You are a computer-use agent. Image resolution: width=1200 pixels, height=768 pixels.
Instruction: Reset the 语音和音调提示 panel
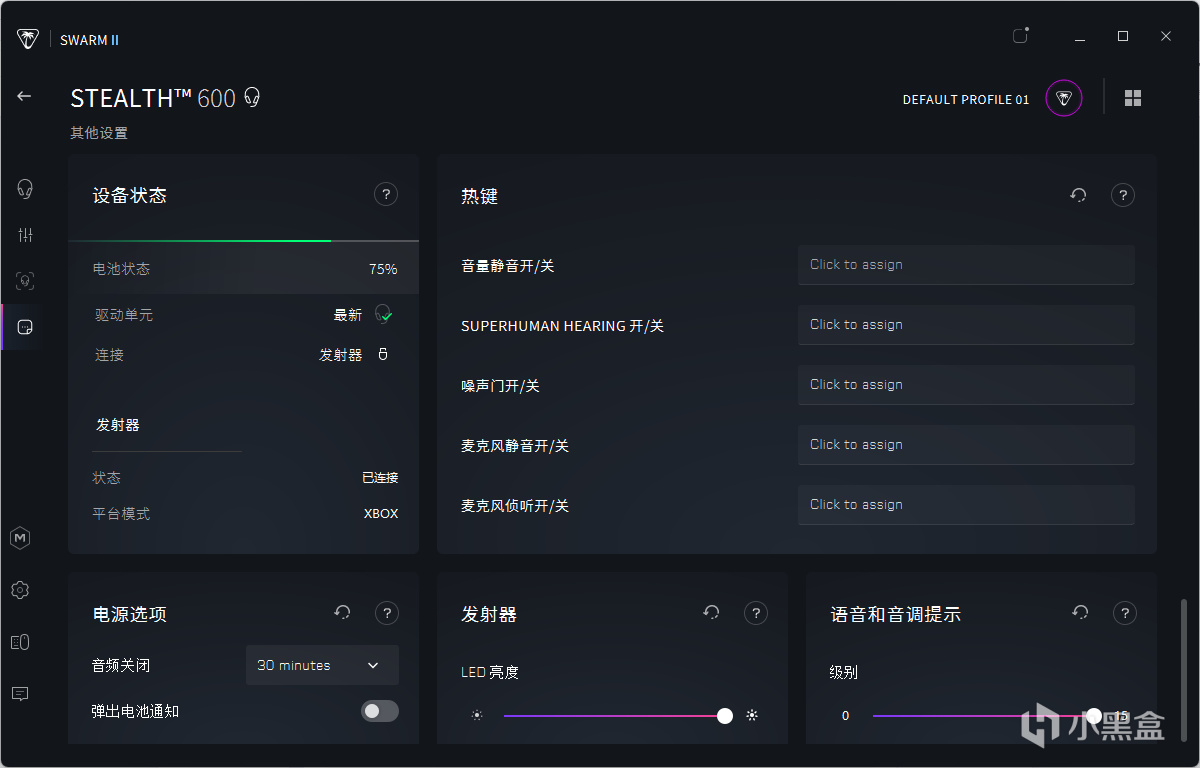[1080, 613]
